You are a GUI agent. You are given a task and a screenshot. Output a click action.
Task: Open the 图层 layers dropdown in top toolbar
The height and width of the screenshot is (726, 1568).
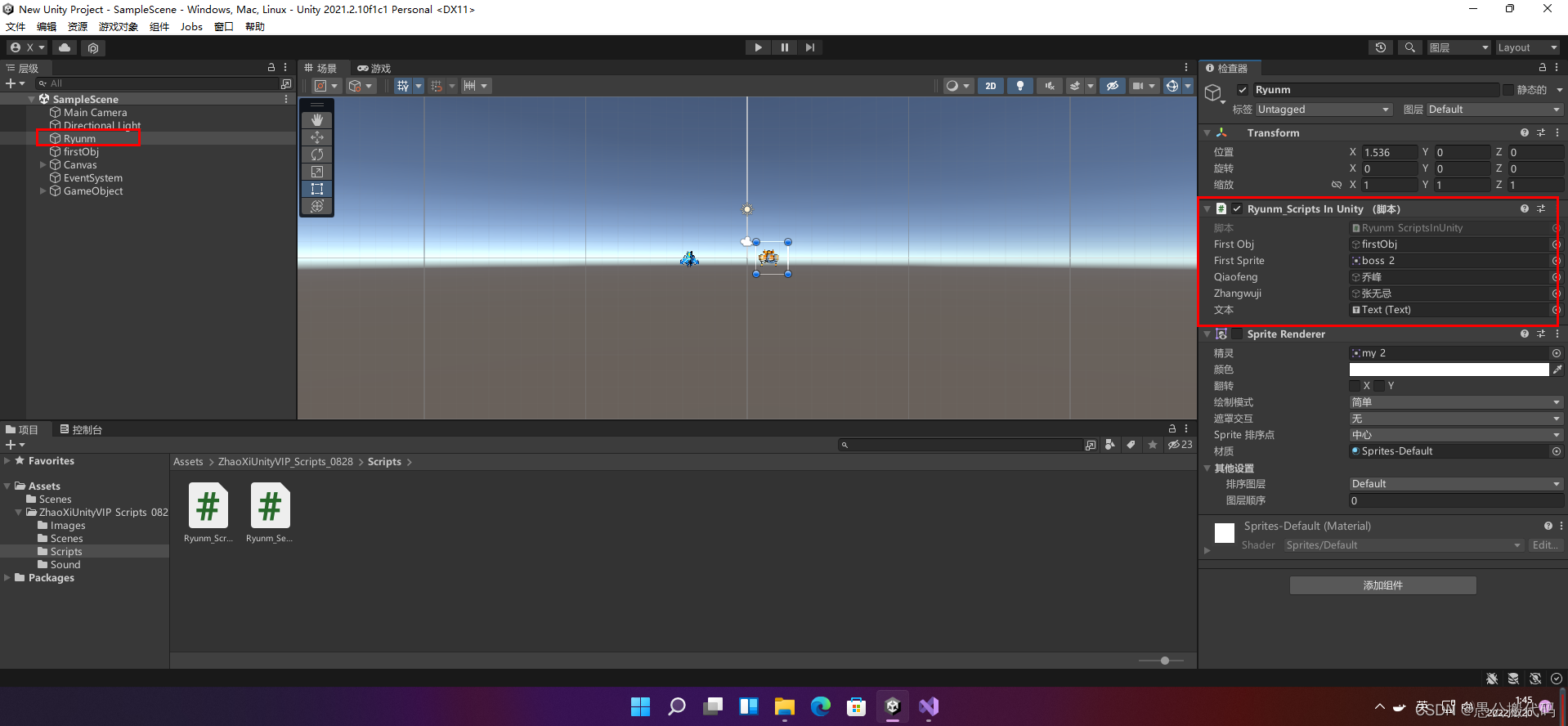pyautogui.click(x=1459, y=47)
